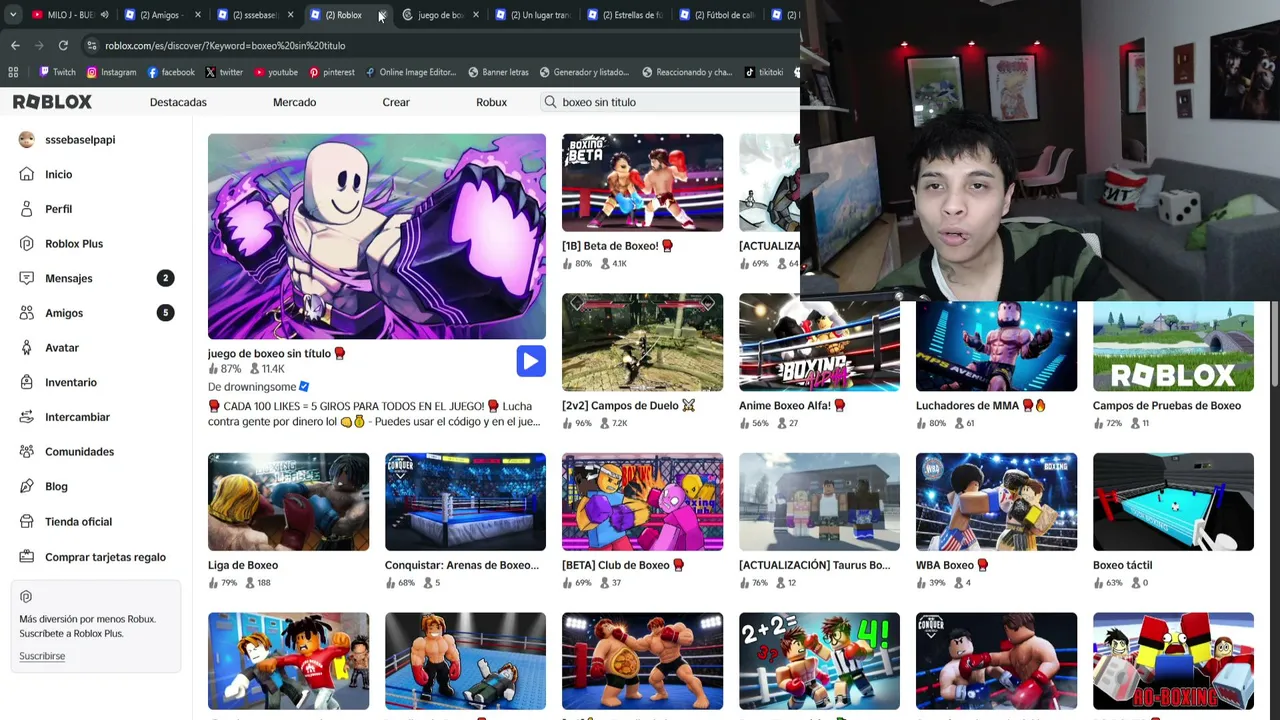Close the (2) sssebasel tab

pyautogui.click(x=290, y=15)
